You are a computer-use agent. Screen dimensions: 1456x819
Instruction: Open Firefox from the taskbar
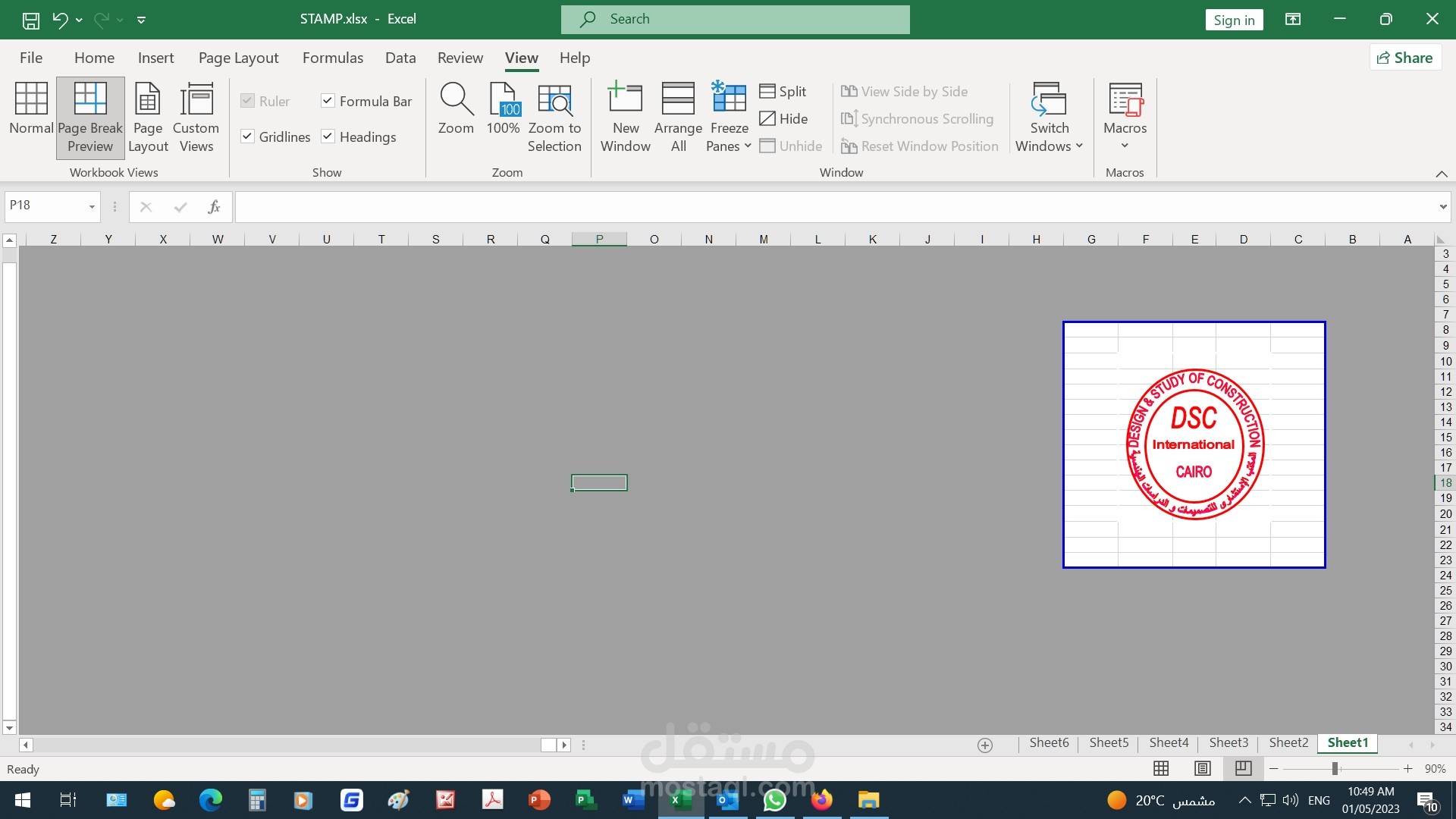[822, 800]
